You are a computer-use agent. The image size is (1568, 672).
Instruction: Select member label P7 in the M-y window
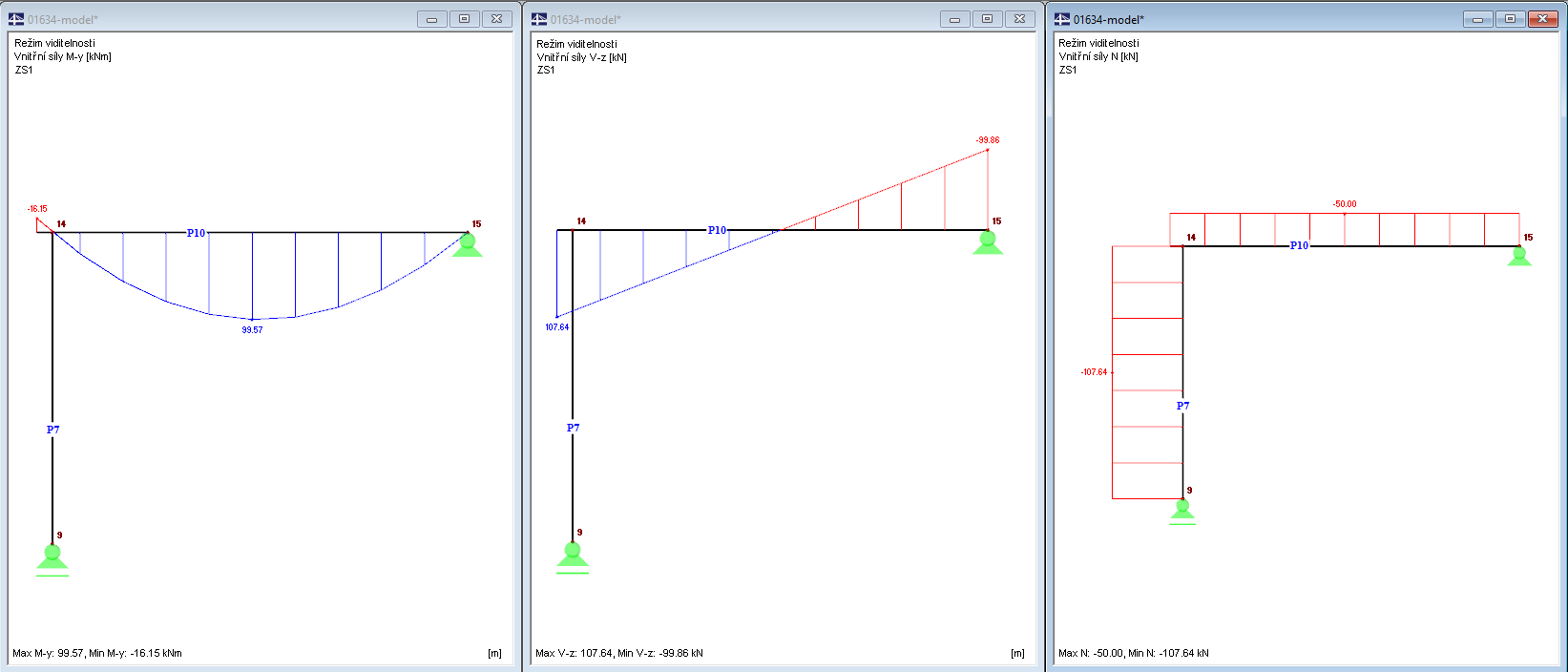[x=52, y=430]
